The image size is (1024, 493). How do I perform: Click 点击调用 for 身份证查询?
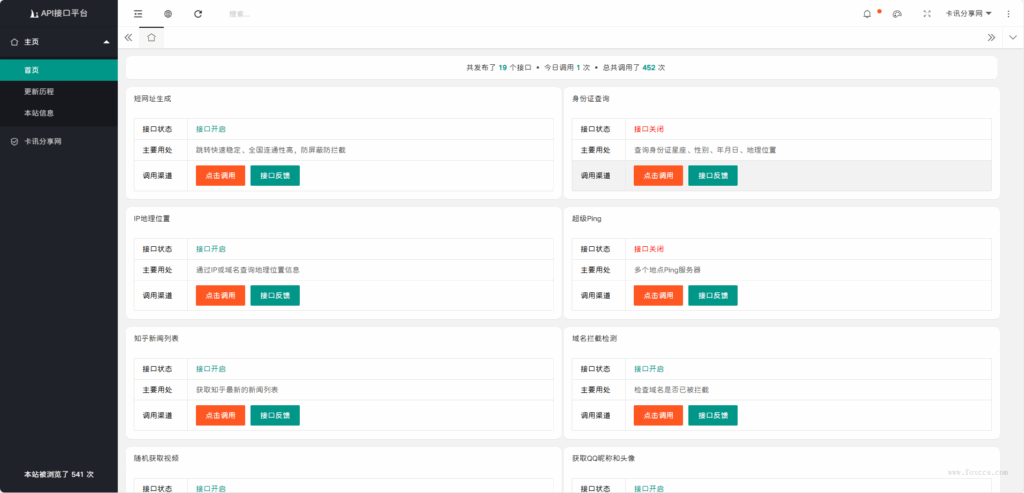click(x=658, y=176)
